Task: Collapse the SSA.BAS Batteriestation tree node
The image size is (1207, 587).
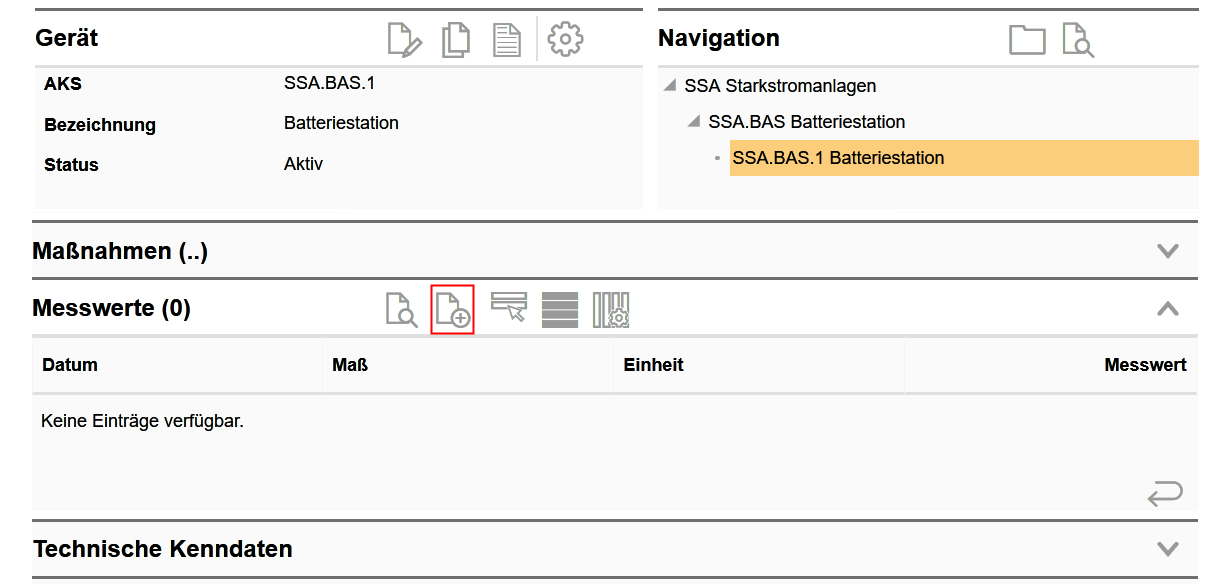Action: [x=694, y=122]
